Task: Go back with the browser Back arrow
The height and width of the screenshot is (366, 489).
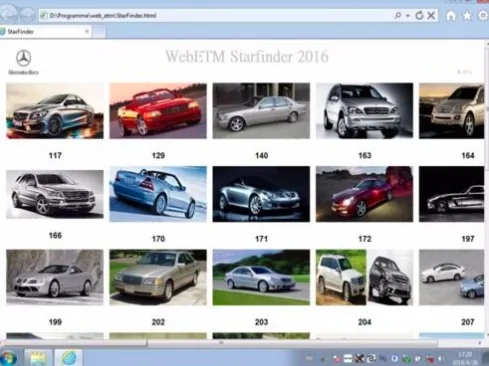Action: (8, 14)
